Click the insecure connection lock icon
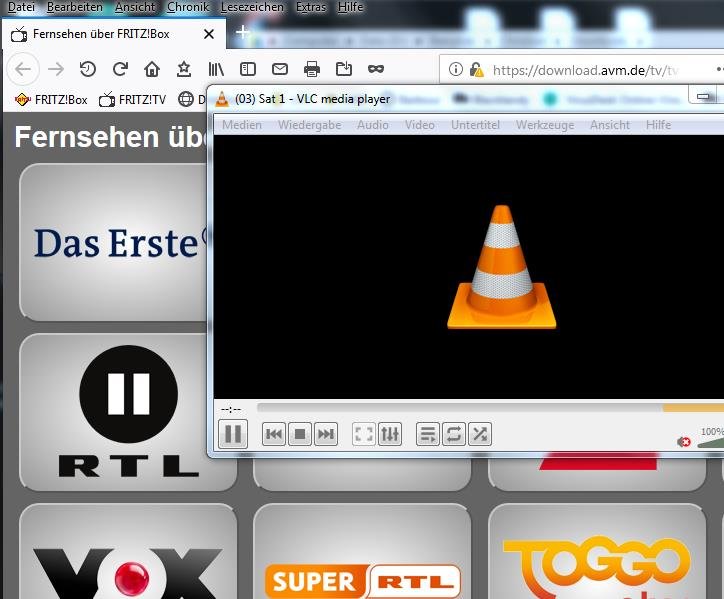Viewport: 724px width, 599px height. [x=476, y=70]
